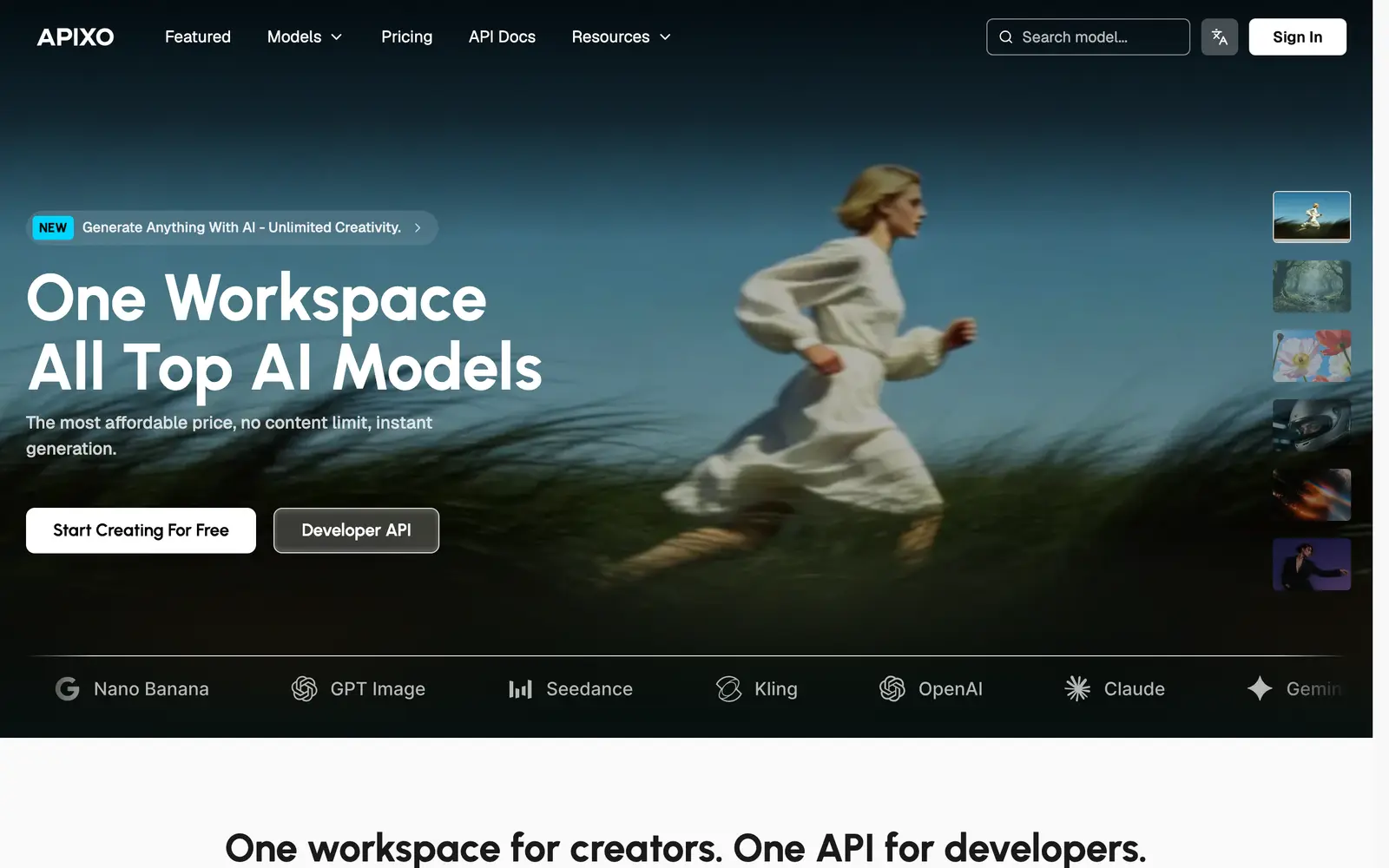Click the arrow in the NEW banner
The image size is (1389, 868).
tap(418, 227)
